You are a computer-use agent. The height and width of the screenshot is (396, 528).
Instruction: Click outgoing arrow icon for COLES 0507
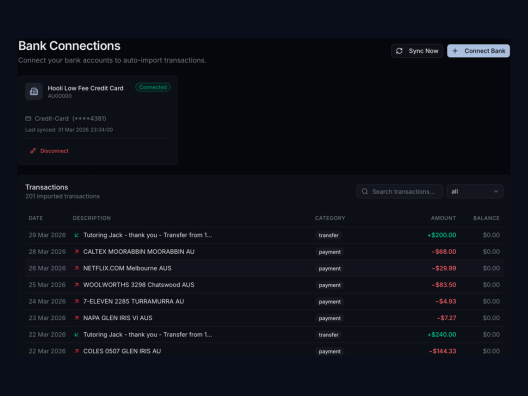76,351
